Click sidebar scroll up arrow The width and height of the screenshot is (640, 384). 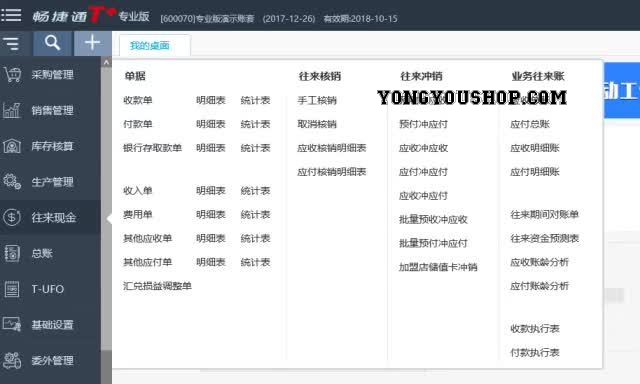pos(106,62)
